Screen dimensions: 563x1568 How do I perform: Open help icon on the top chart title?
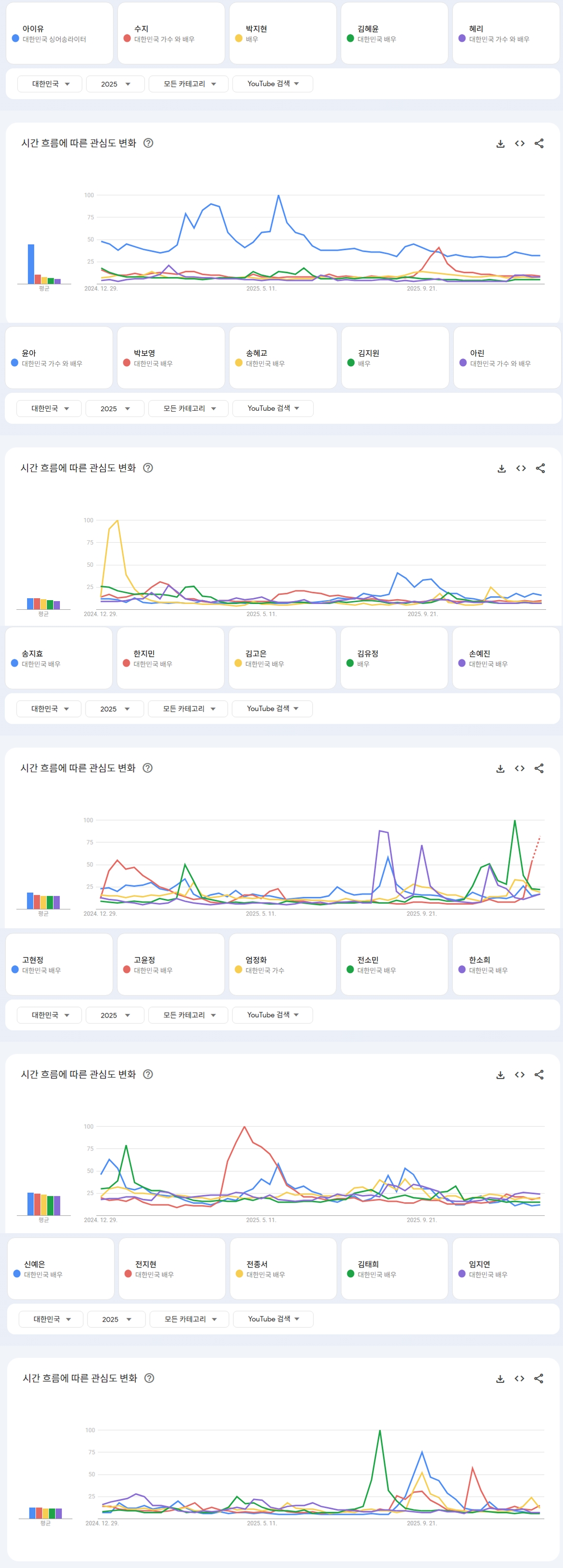click(x=148, y=143)
